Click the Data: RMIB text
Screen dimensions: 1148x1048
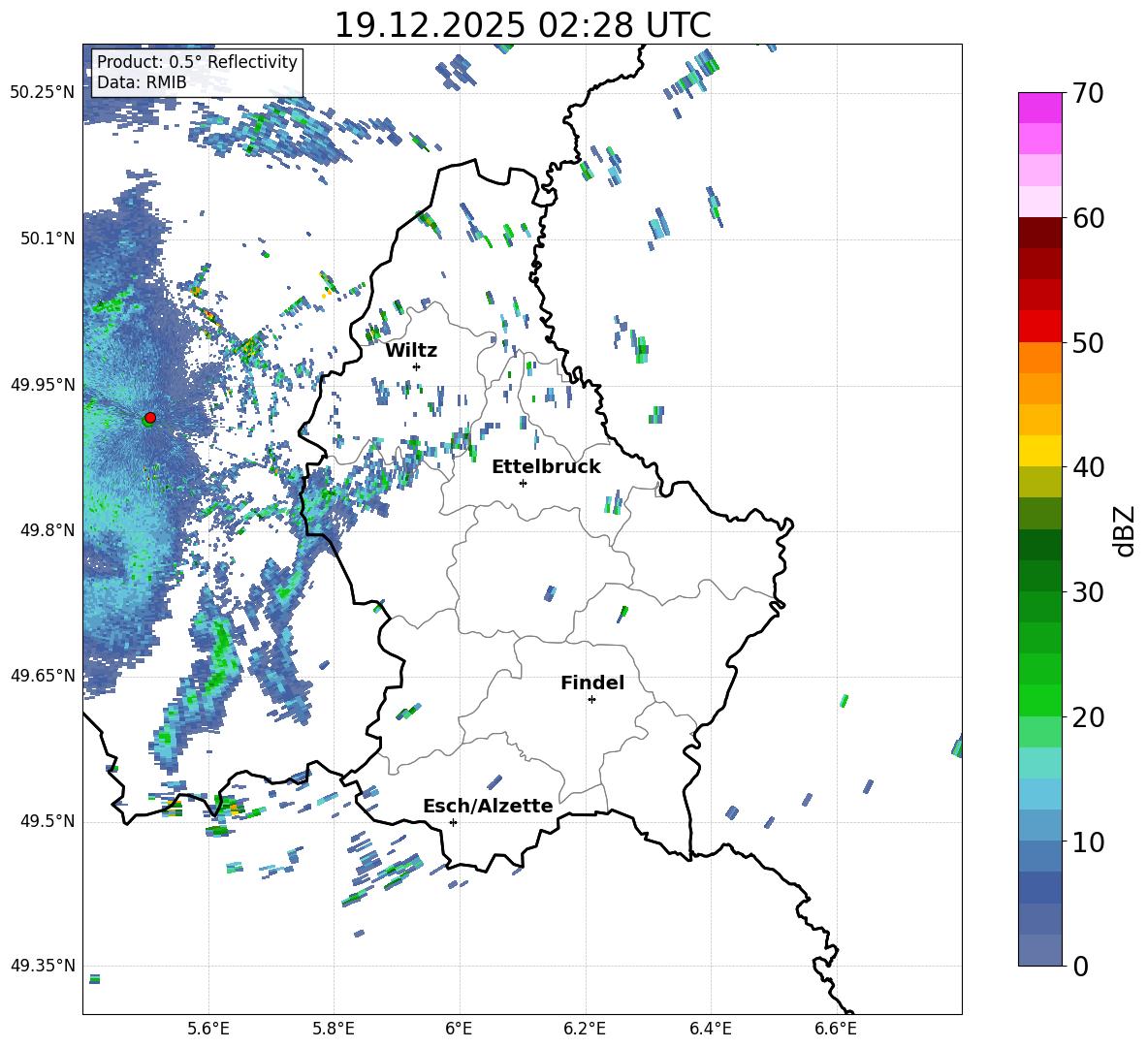142,82
